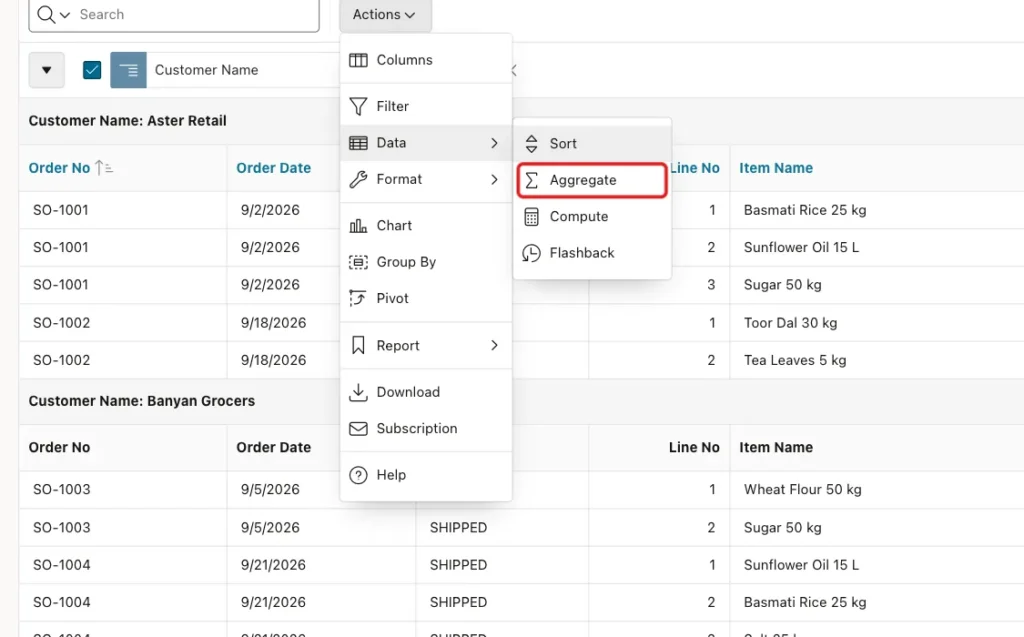Click the magnifier search icon
The width and height of the screenshot is (1024, 637).
tap(46, 14)
